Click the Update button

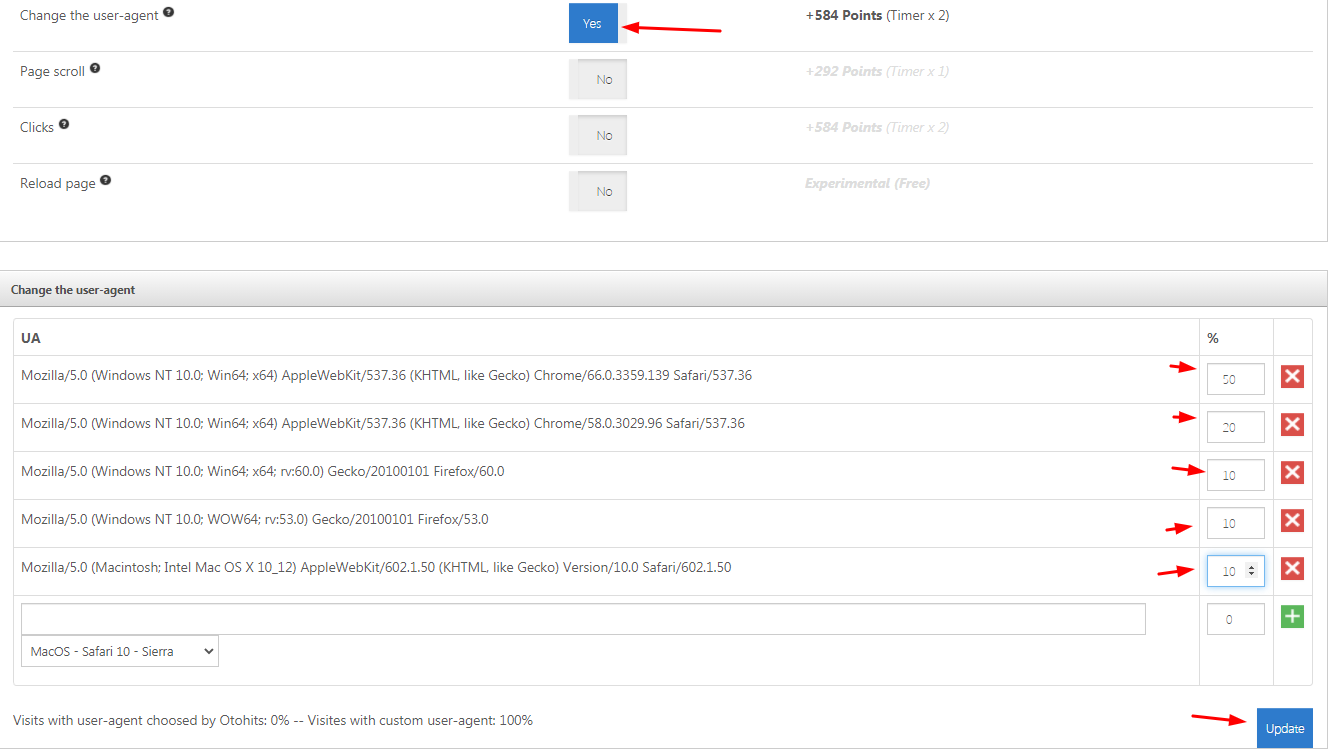tap(1284, 729)
